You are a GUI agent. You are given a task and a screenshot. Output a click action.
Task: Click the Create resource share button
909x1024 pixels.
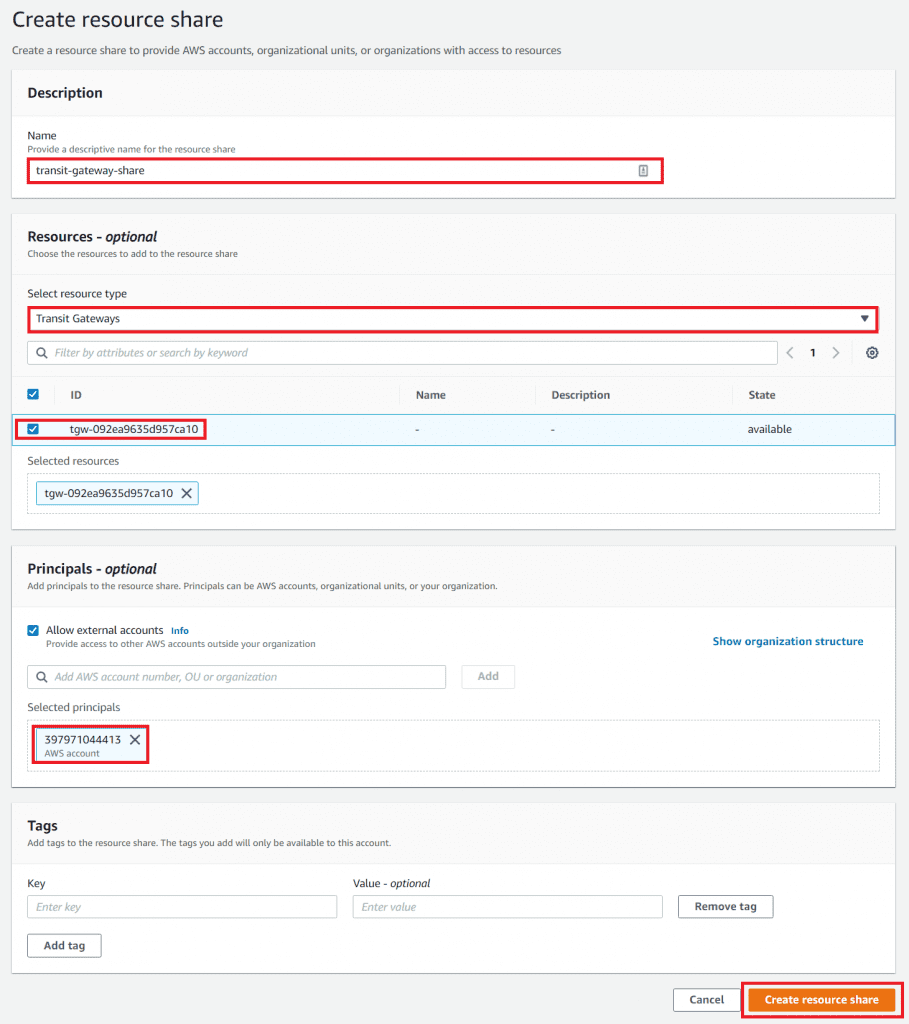pyautogui.click(x=821, y=999)
